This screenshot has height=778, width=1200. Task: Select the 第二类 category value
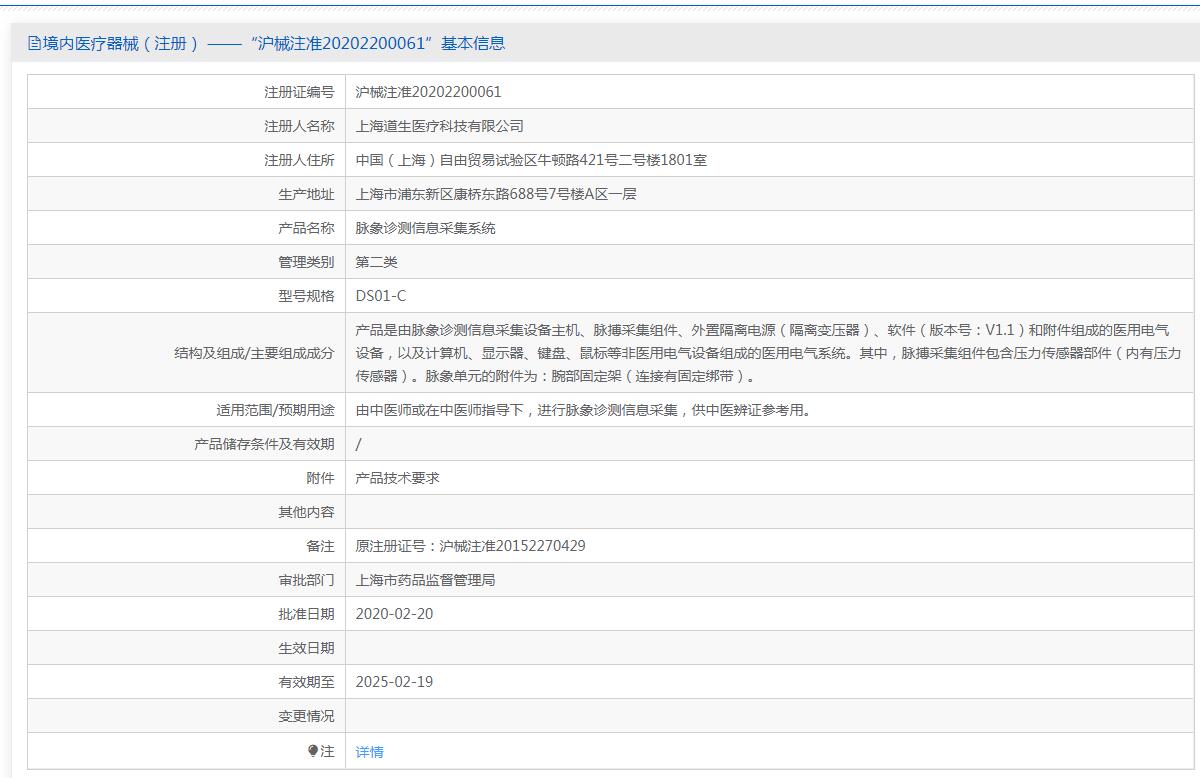tap(377, 262)
